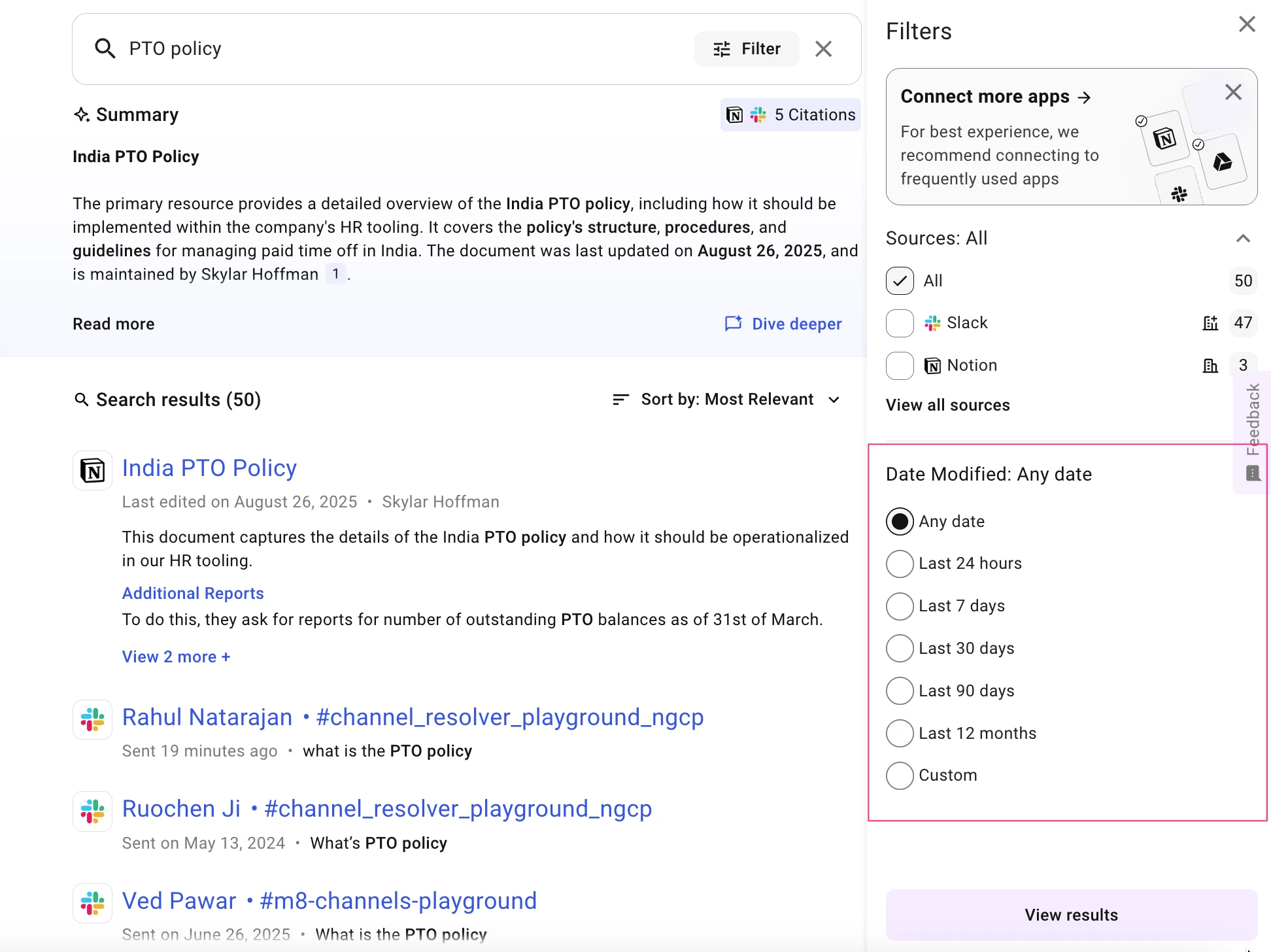The width and height of the screenshot is (1271, 952).
Task: Open the Filter button in search bar
Action: (747, 49)
